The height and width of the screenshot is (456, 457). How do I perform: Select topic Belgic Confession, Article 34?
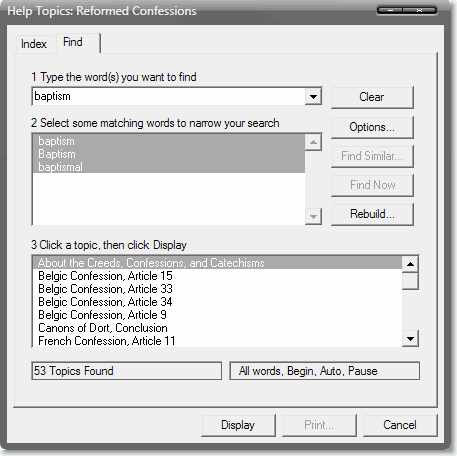click(x=217, y=302)
